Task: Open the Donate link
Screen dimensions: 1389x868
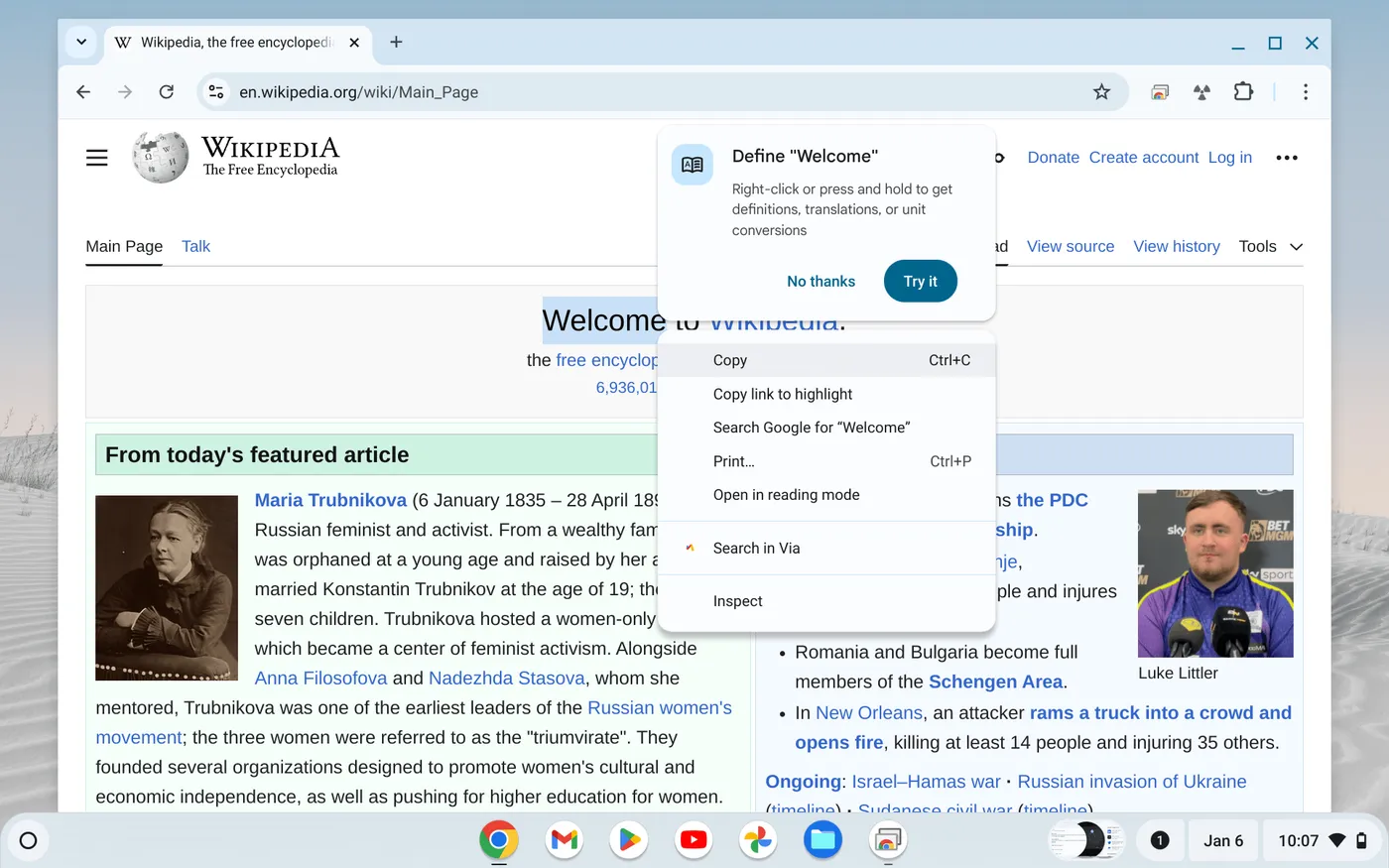Action: [x=1053, y=158]
